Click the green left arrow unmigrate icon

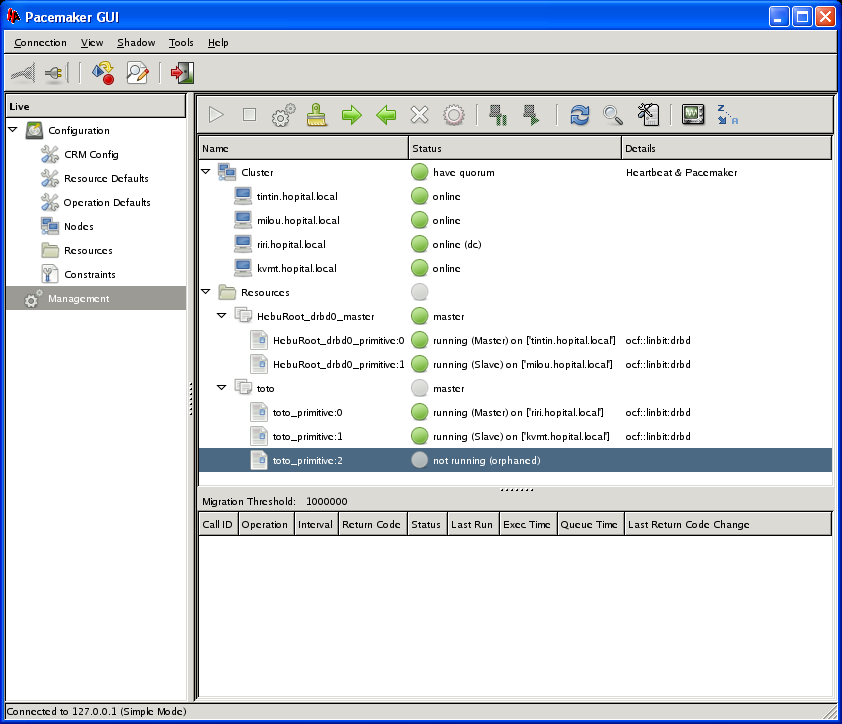coord(386,115)
